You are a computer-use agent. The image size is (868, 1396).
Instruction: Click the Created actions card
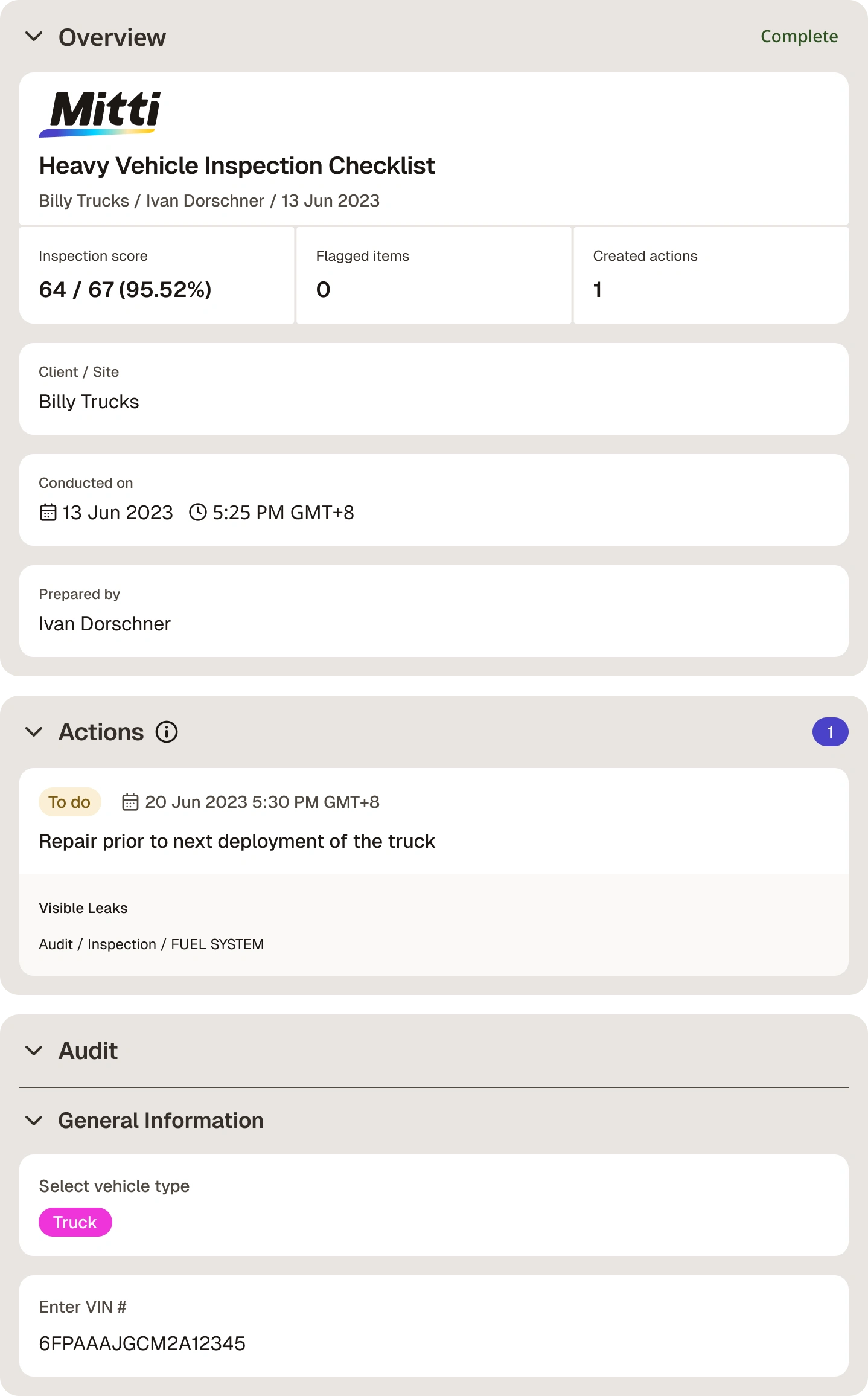click(x=711, y=275)
